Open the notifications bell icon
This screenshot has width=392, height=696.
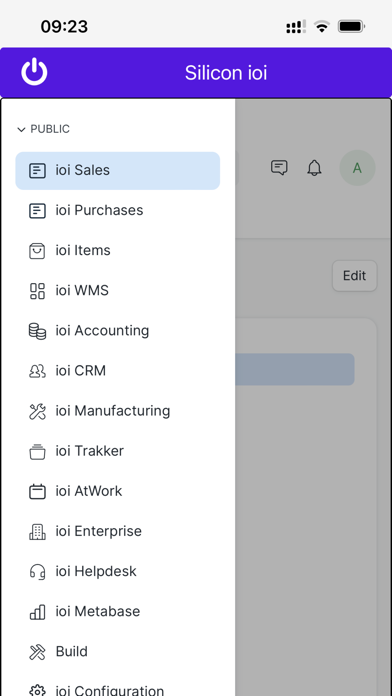pyautogui.click(x=314, y=168)
